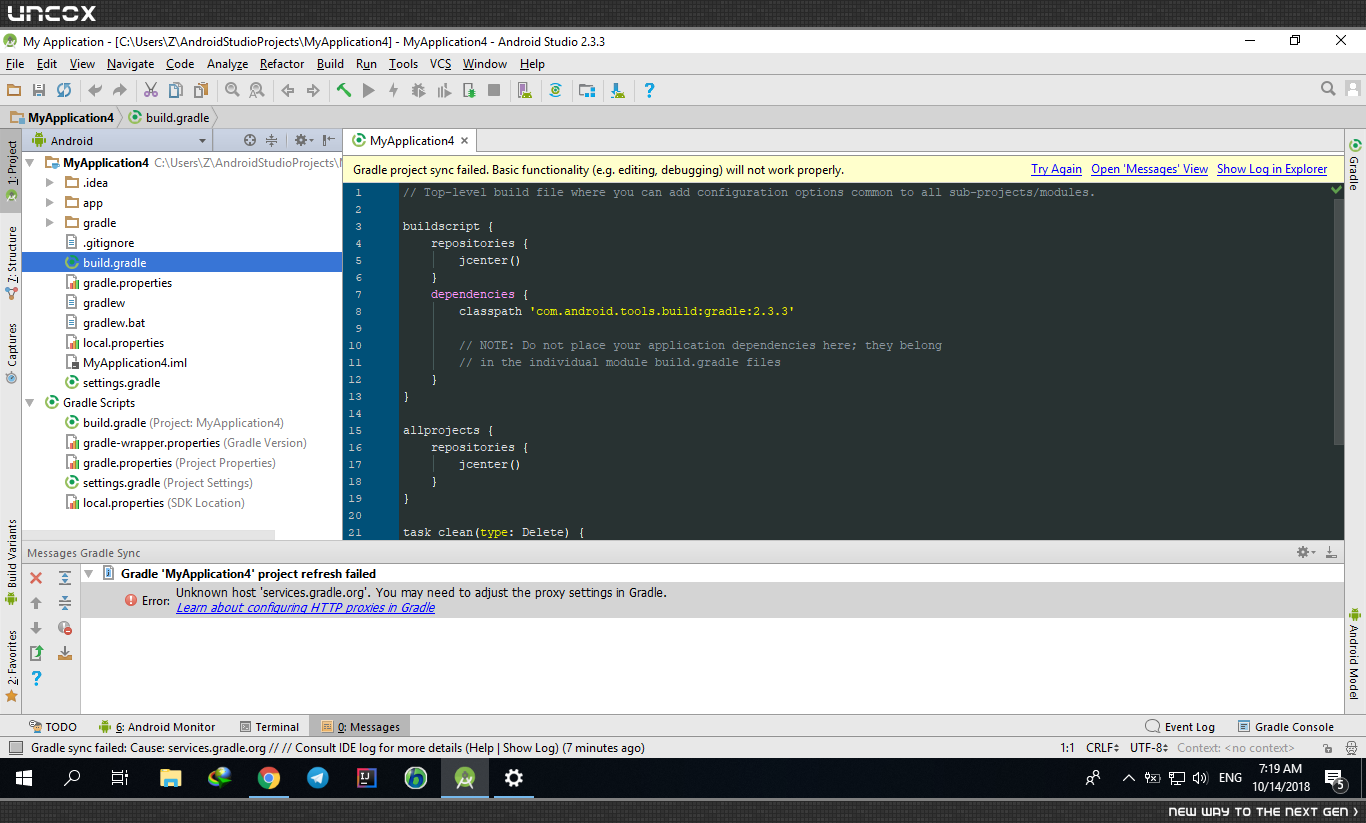Click the Debug bug icon
Viewport: 1366px width, 823px height.
point(419,90)
